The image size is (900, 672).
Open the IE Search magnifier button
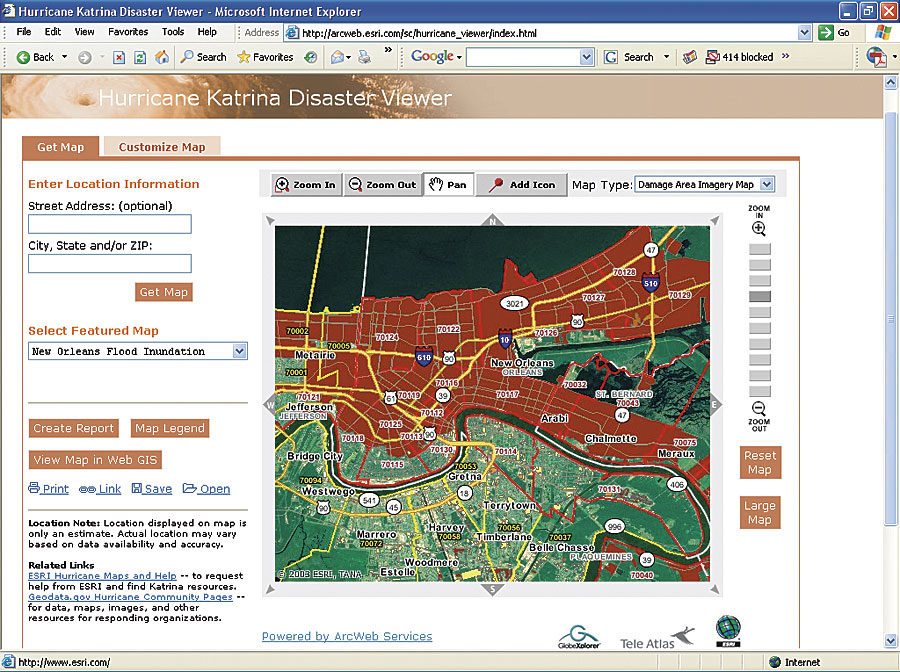pyautogui.click(x=204, y=57)
